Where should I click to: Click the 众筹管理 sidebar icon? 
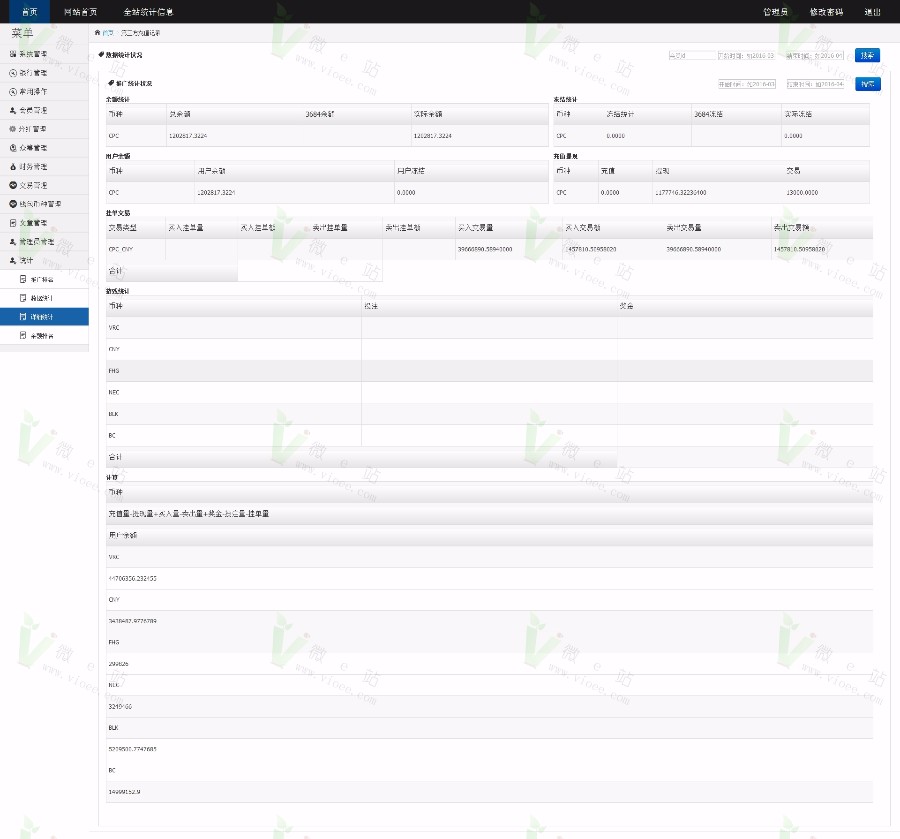pyautogui.click(x=13, y=147)
